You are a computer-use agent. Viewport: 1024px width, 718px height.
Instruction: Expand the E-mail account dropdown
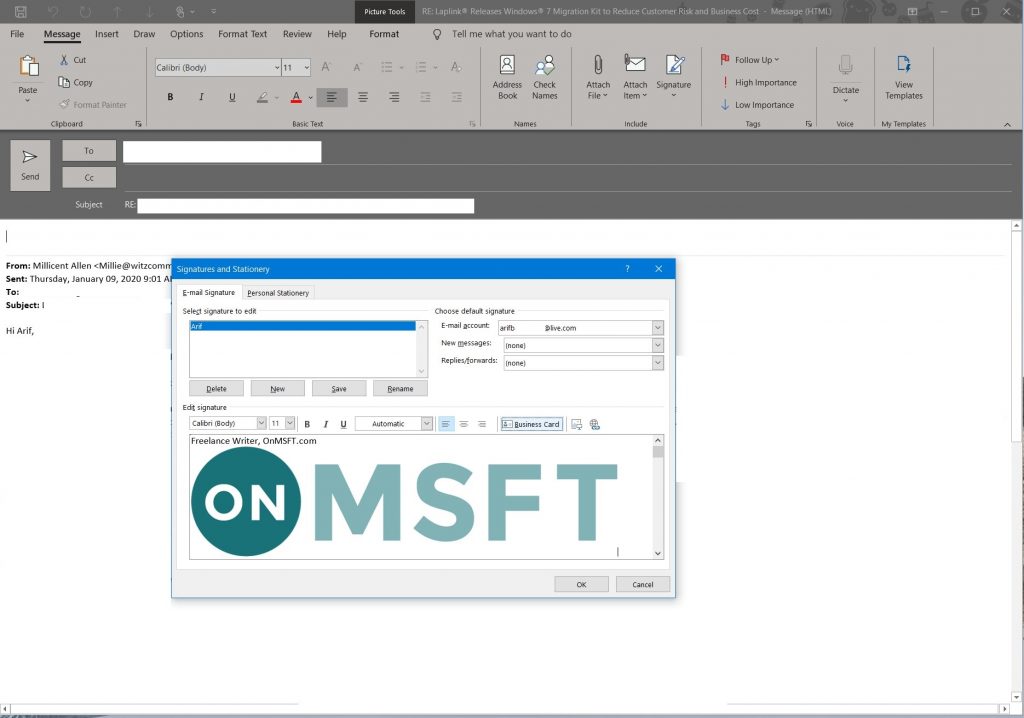[x=657, y=328]
